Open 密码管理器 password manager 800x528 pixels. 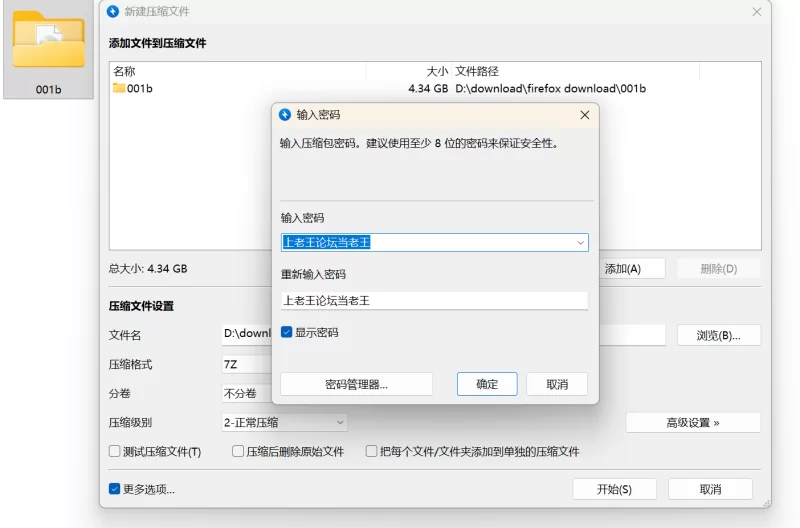[356, 384]
